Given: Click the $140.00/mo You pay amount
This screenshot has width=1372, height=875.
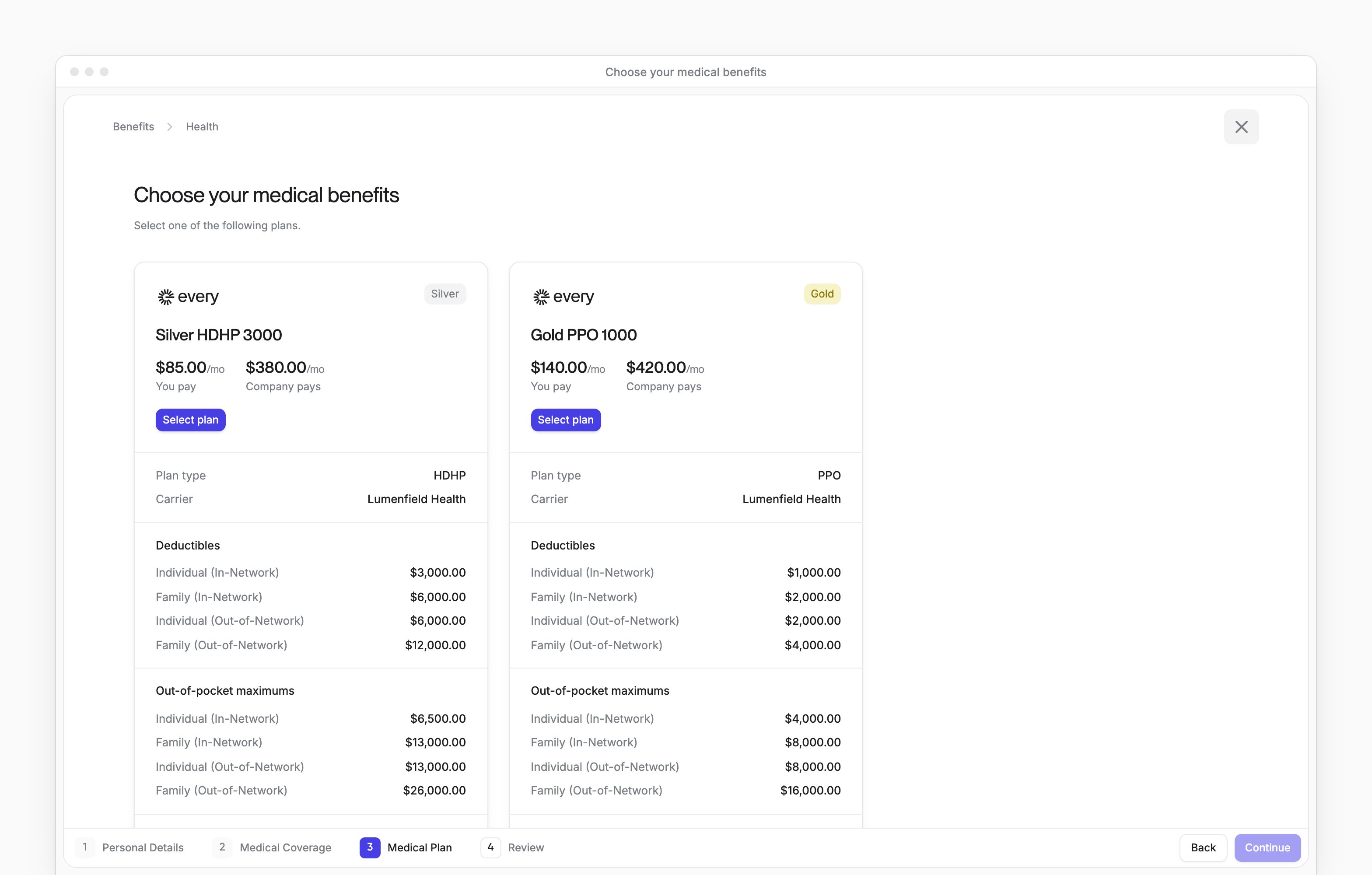Looking at the screenshot, I should click(x=567, y=367).
